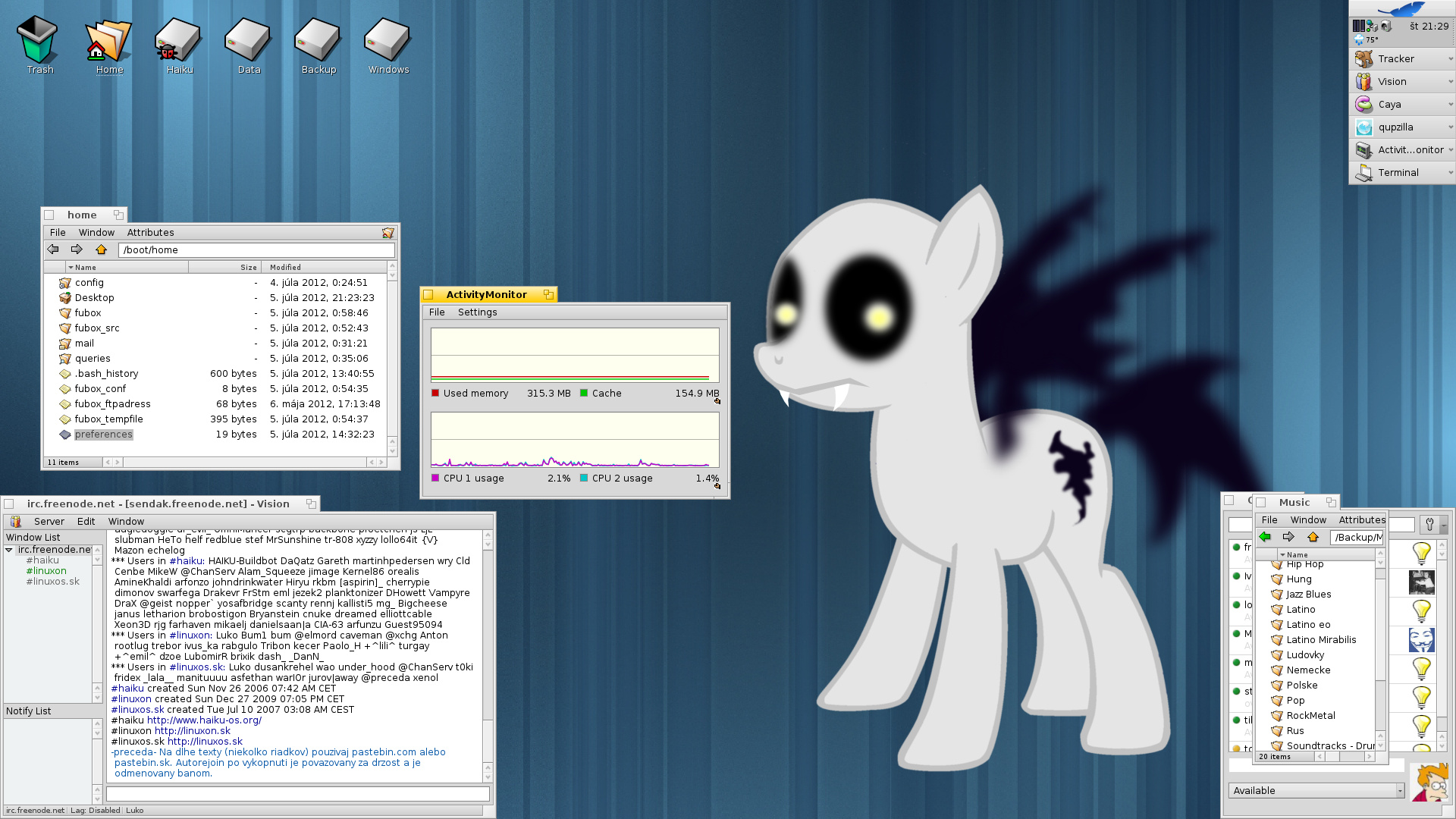Image resolution: width=1456 pixels, height=819 pixels.
Task: Click the Fry avatar picture in Caya
Action: pos(1430,782)
